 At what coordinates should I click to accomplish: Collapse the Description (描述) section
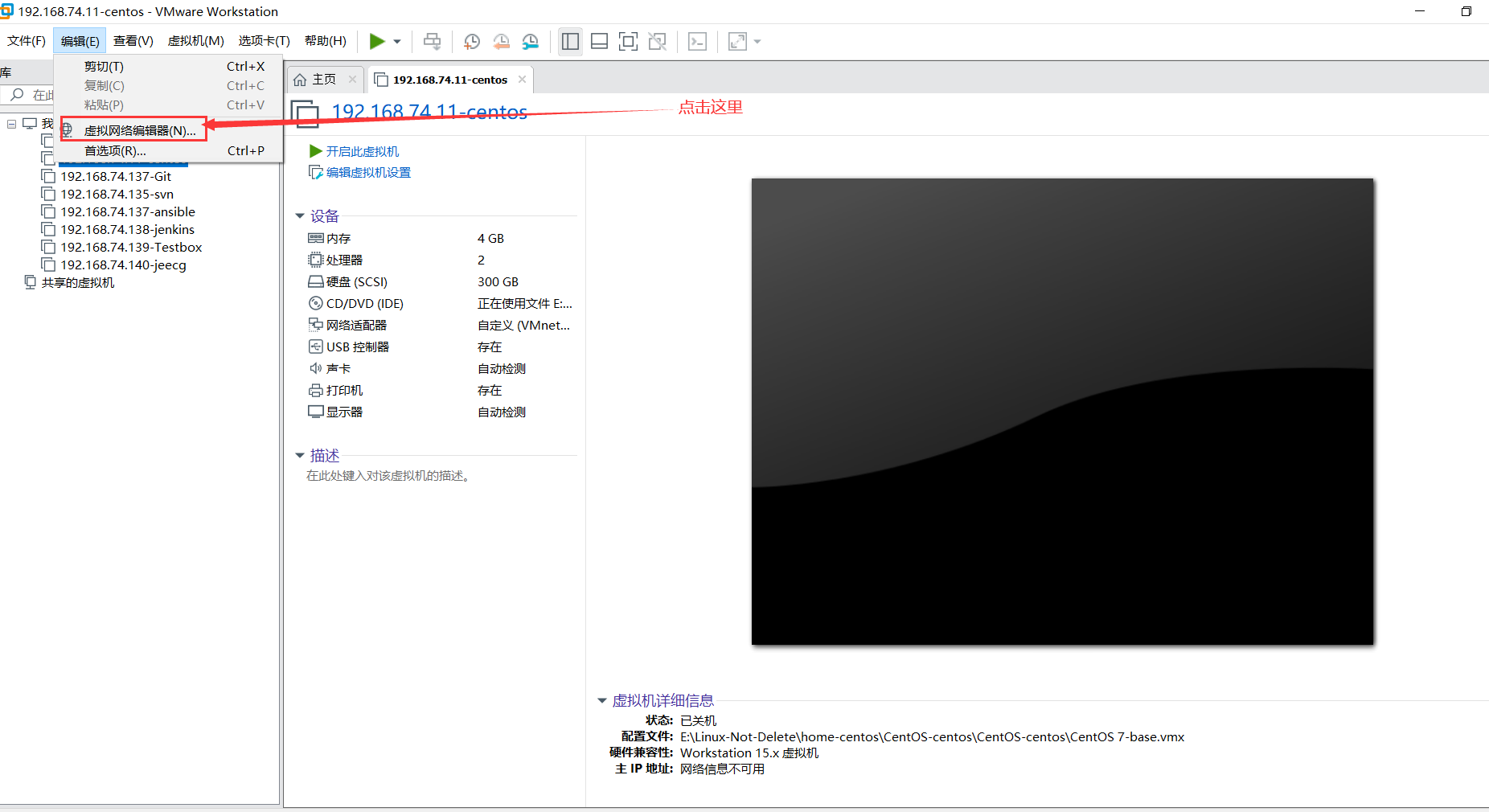coord(300,455)
